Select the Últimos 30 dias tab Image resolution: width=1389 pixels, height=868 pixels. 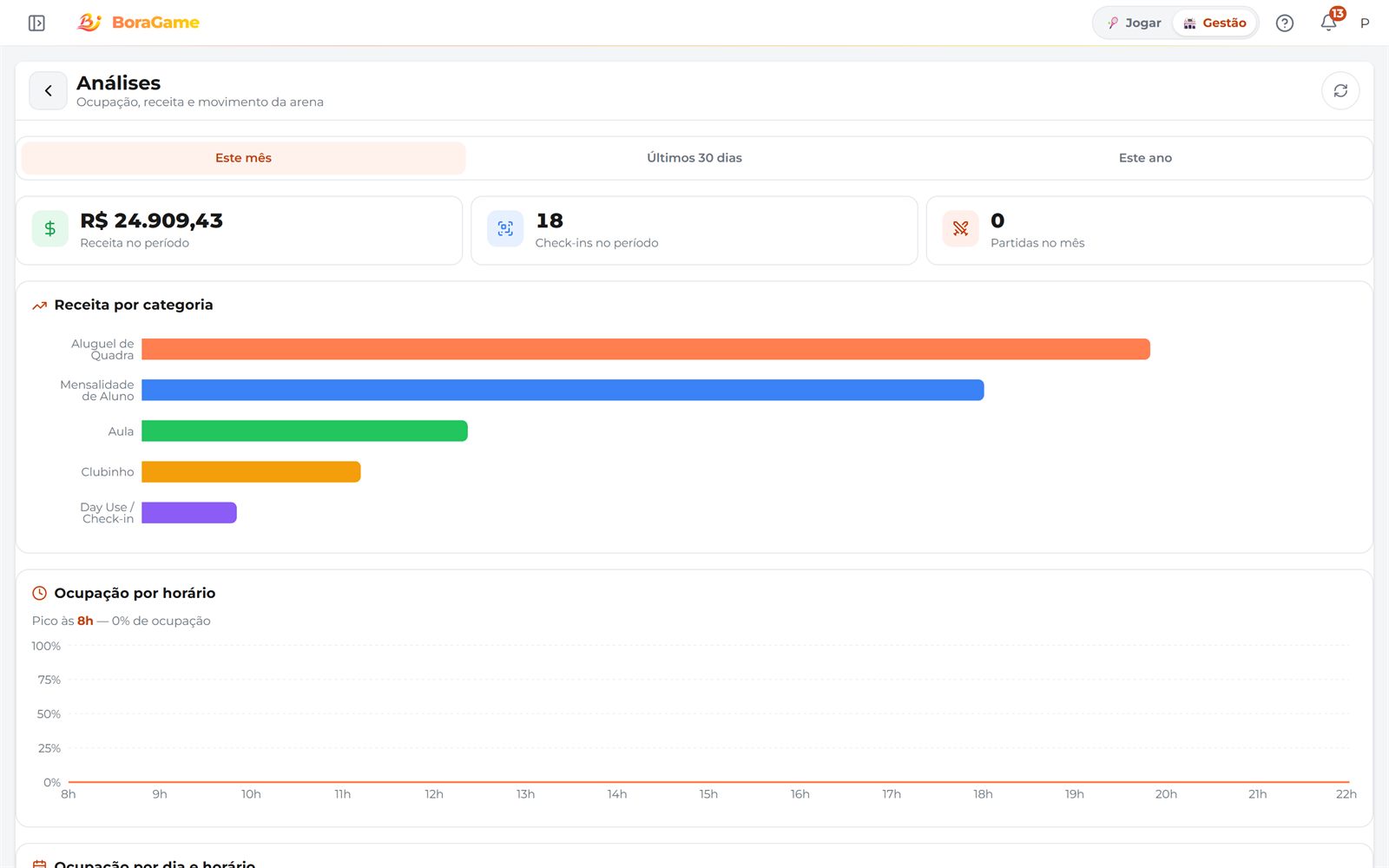(694, 158)
